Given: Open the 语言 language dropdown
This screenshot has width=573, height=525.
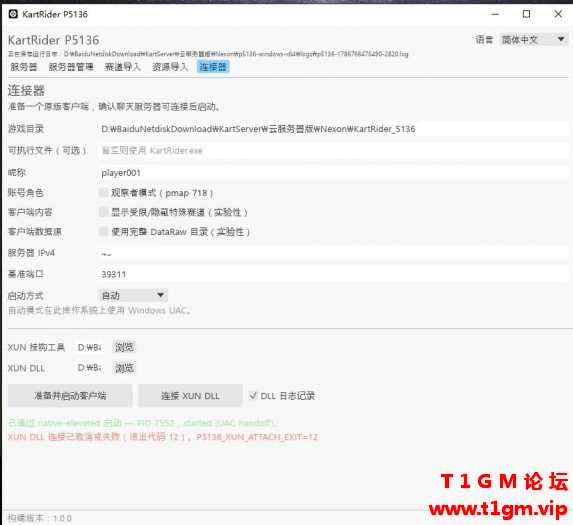Looking at the screenshot, I should coord(534,39).
